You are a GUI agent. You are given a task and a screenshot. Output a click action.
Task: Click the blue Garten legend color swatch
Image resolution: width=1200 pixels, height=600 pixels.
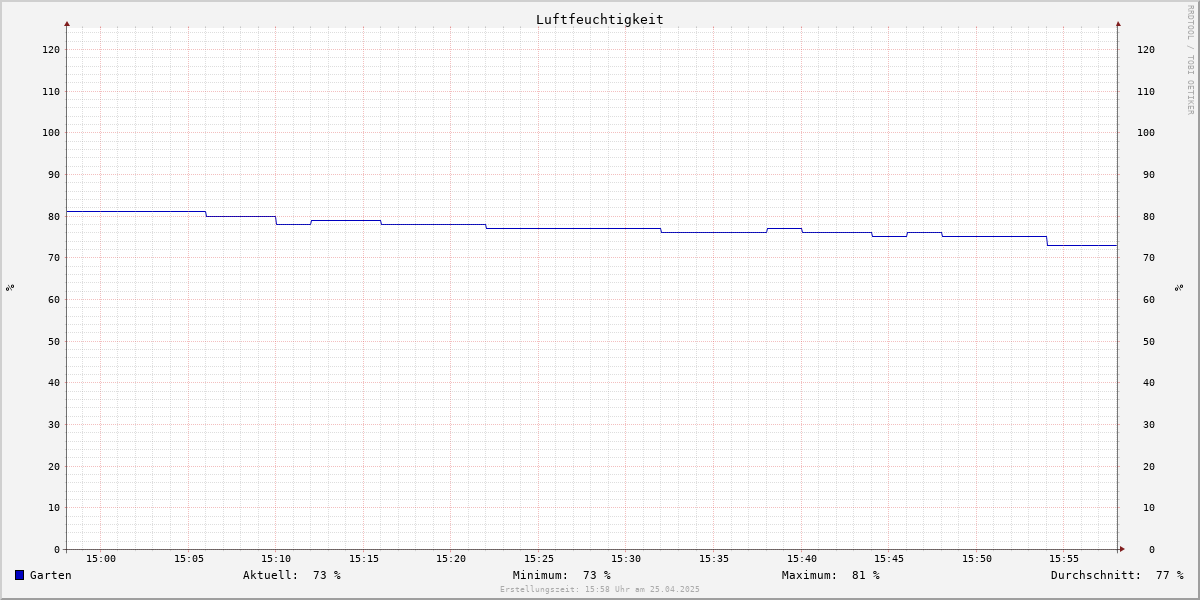(19, 575)
